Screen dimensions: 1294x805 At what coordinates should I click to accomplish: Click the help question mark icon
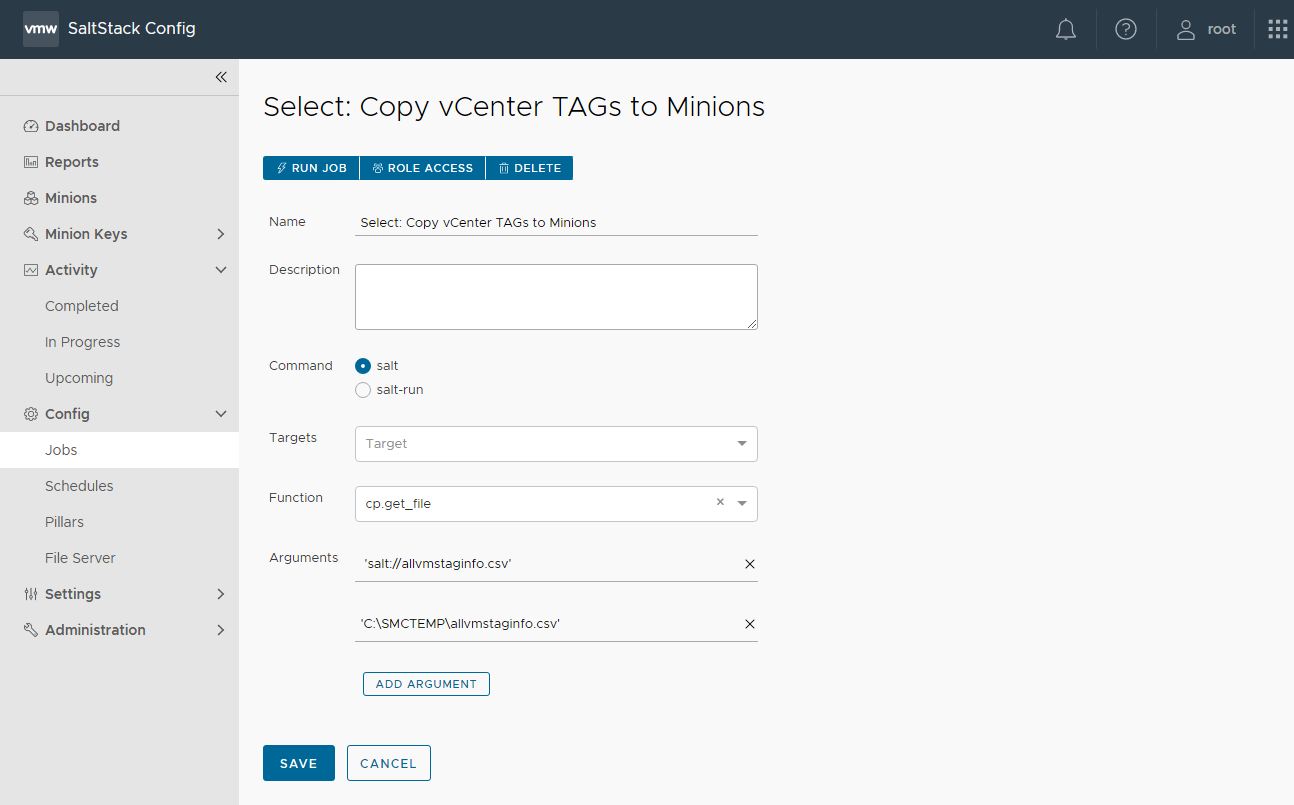[1126, 29]
